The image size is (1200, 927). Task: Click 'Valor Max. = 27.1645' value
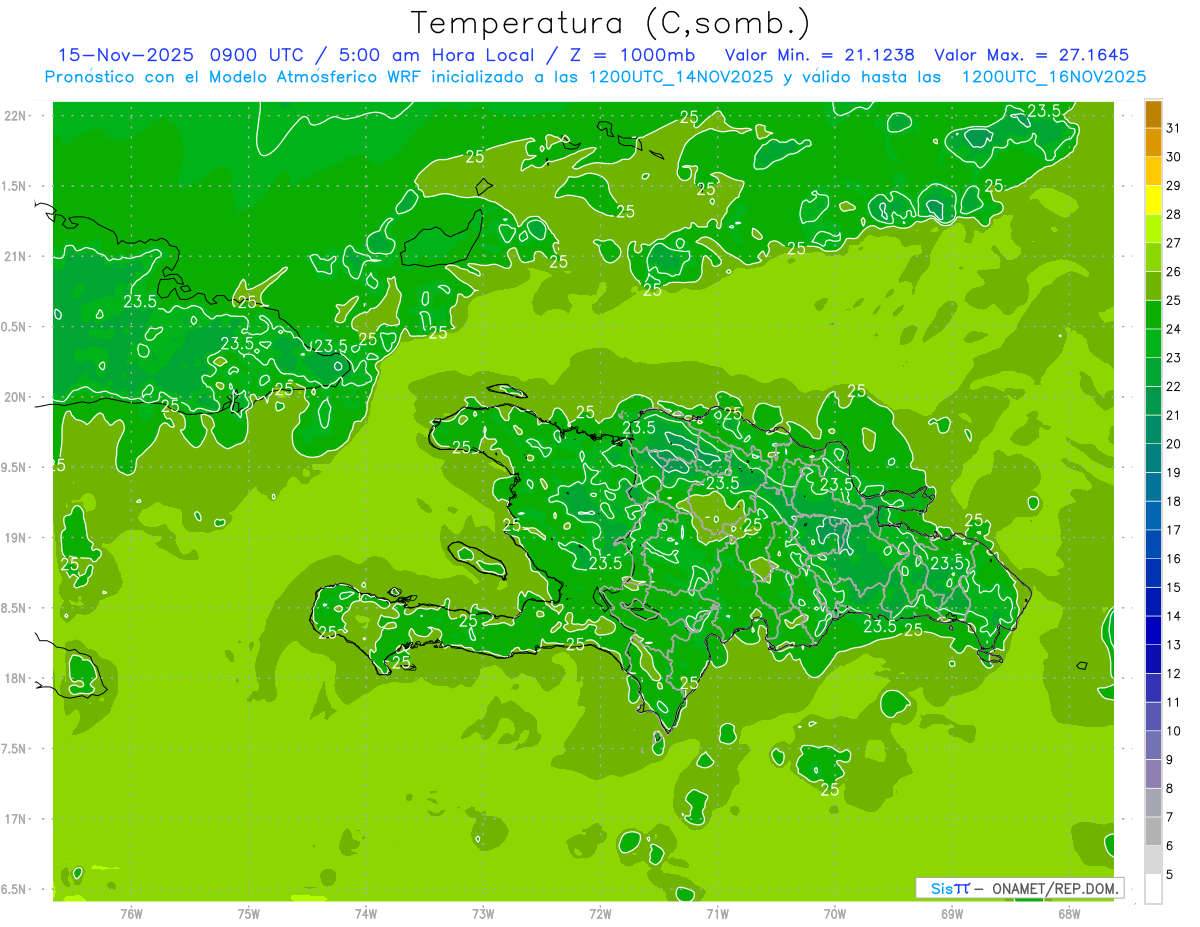click(1031, 55)
